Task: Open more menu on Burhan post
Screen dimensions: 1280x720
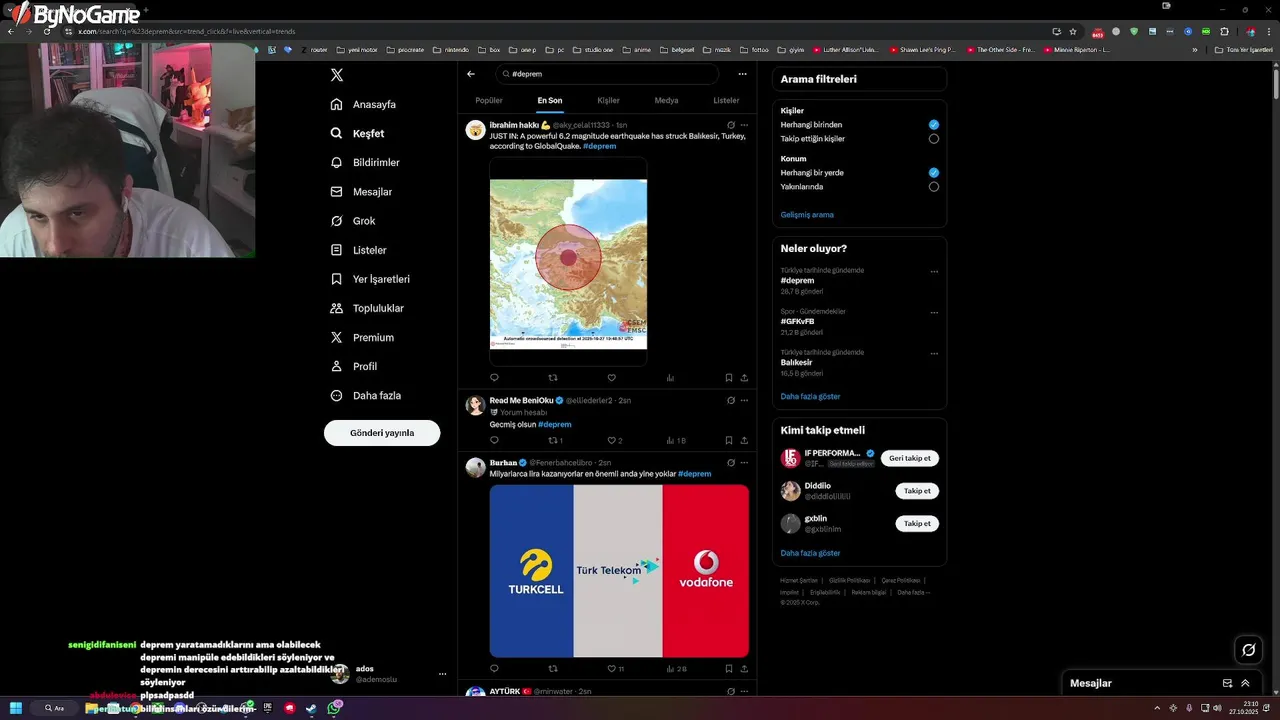Action: [744, 463]
